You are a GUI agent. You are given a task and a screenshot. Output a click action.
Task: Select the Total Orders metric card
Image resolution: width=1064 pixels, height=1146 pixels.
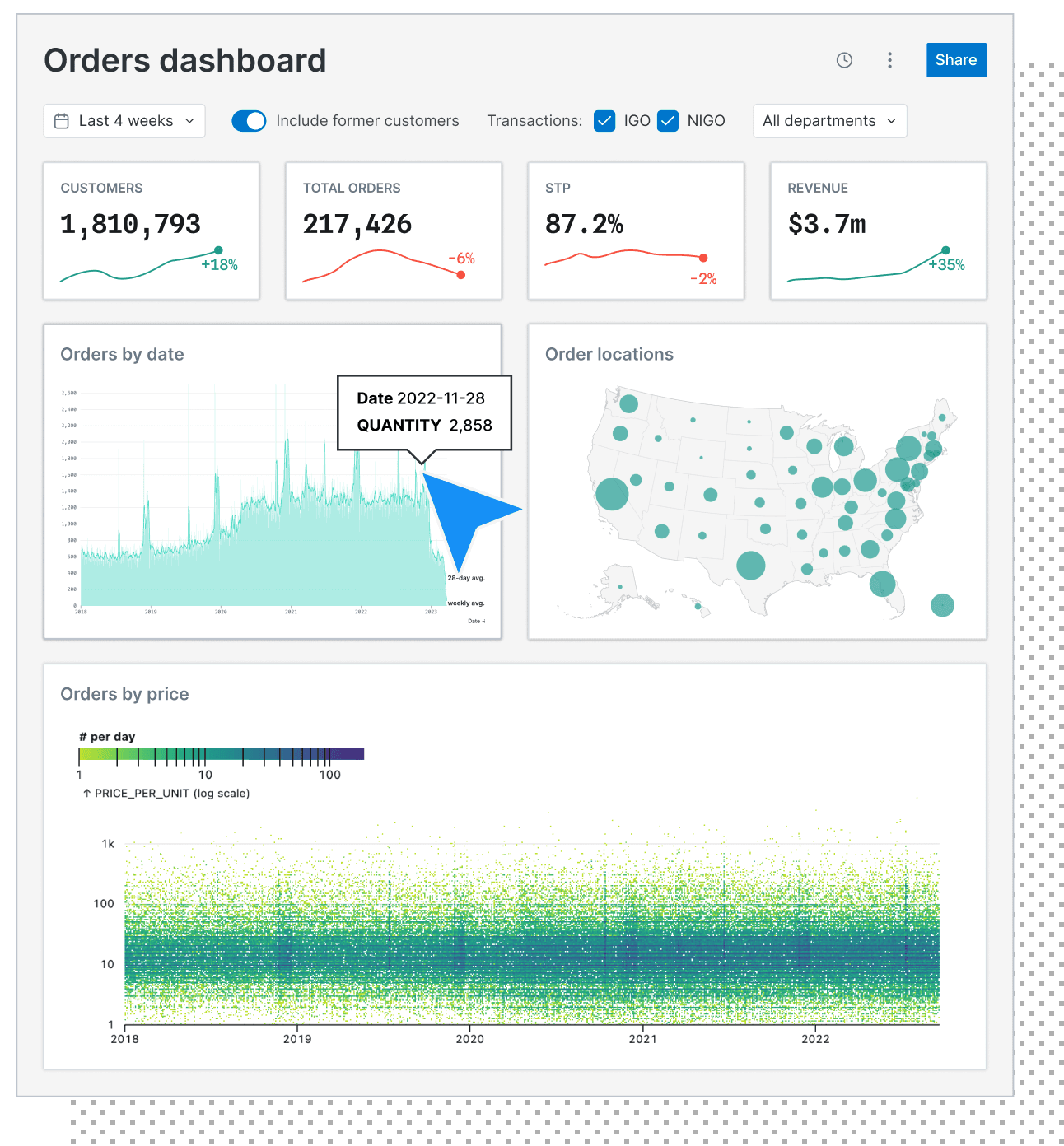coord(394,231)
